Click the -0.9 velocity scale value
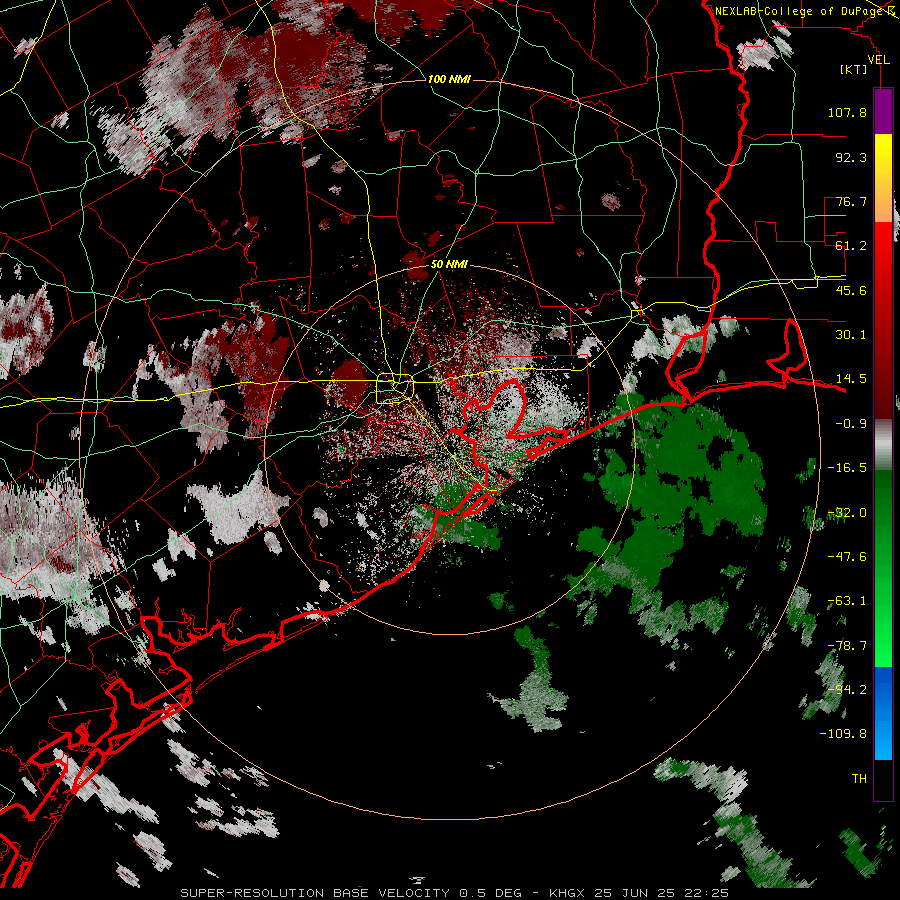This screenshot has height=900, width=900. 851,424
